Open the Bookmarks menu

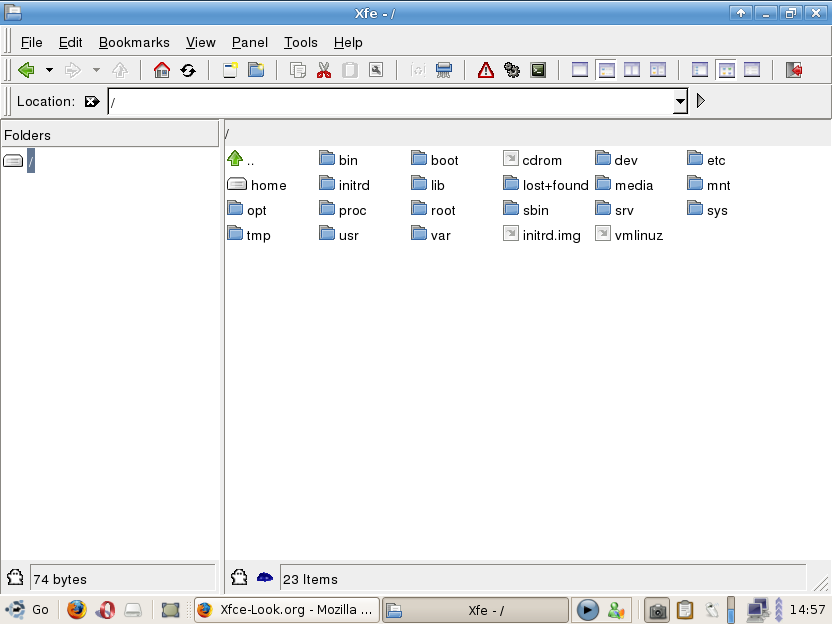pos(134,42)
